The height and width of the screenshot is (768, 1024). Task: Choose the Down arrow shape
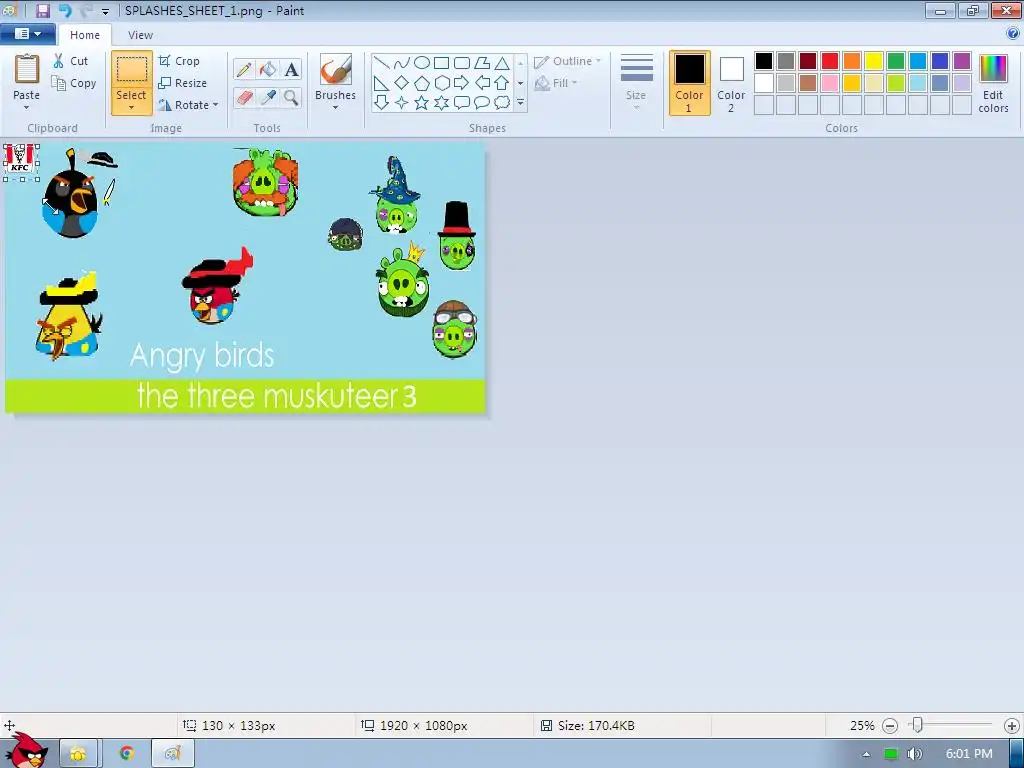coord(381,103)
